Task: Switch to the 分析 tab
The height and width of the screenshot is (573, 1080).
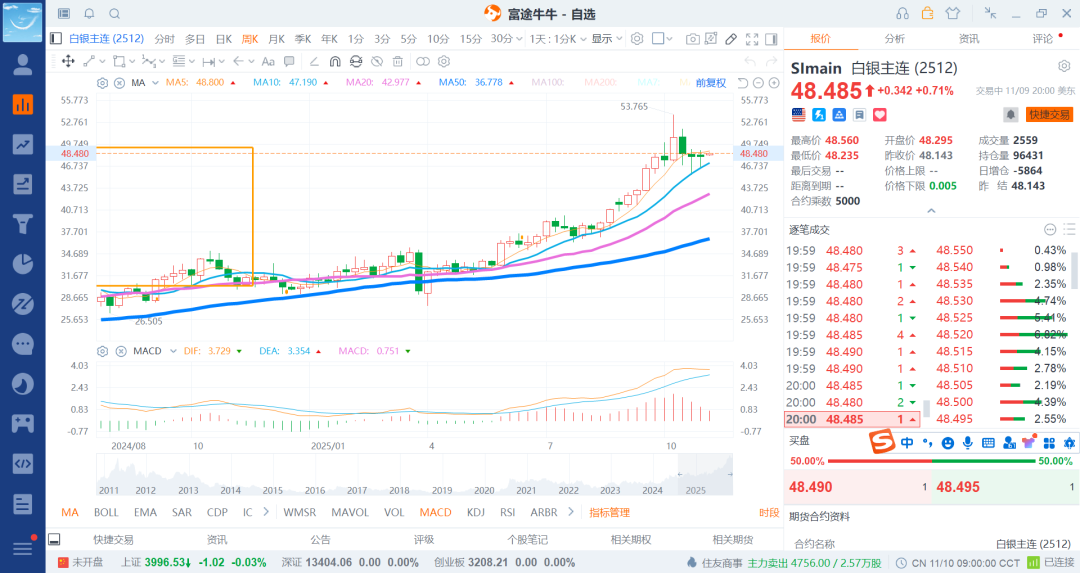Action: [894, 39]
